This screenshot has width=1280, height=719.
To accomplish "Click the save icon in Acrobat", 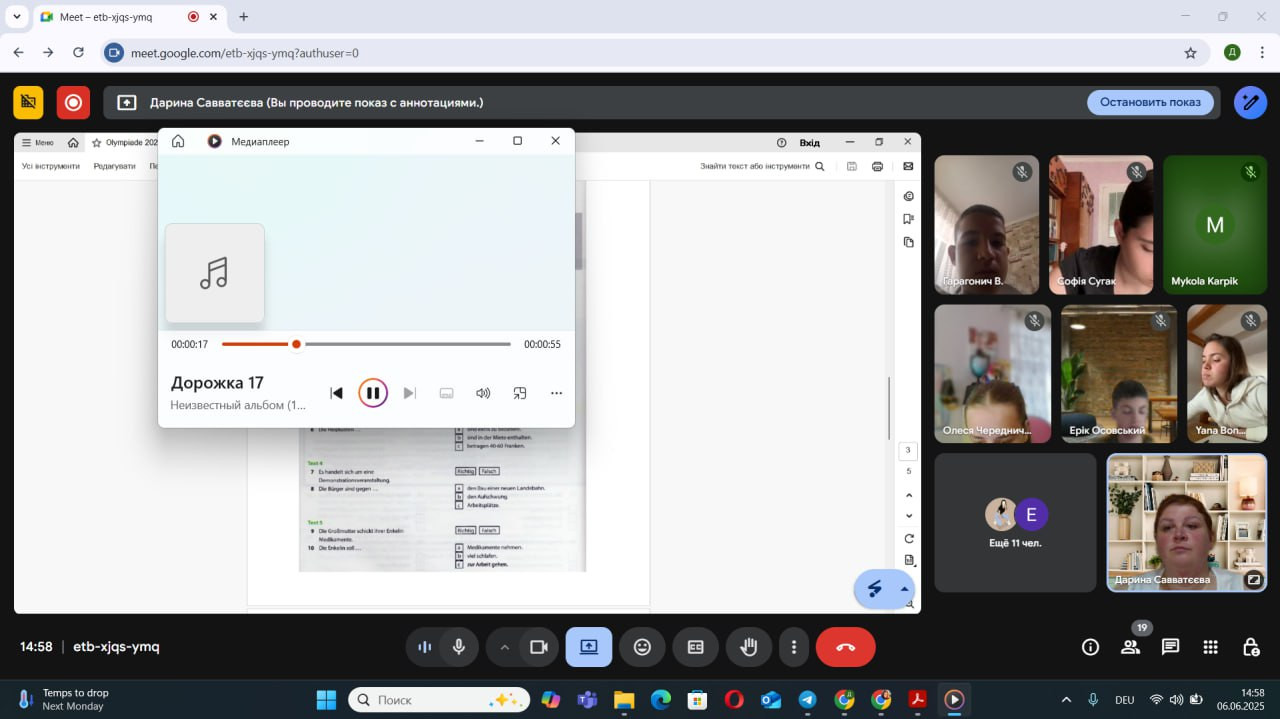I will click(x=852, y=166).
